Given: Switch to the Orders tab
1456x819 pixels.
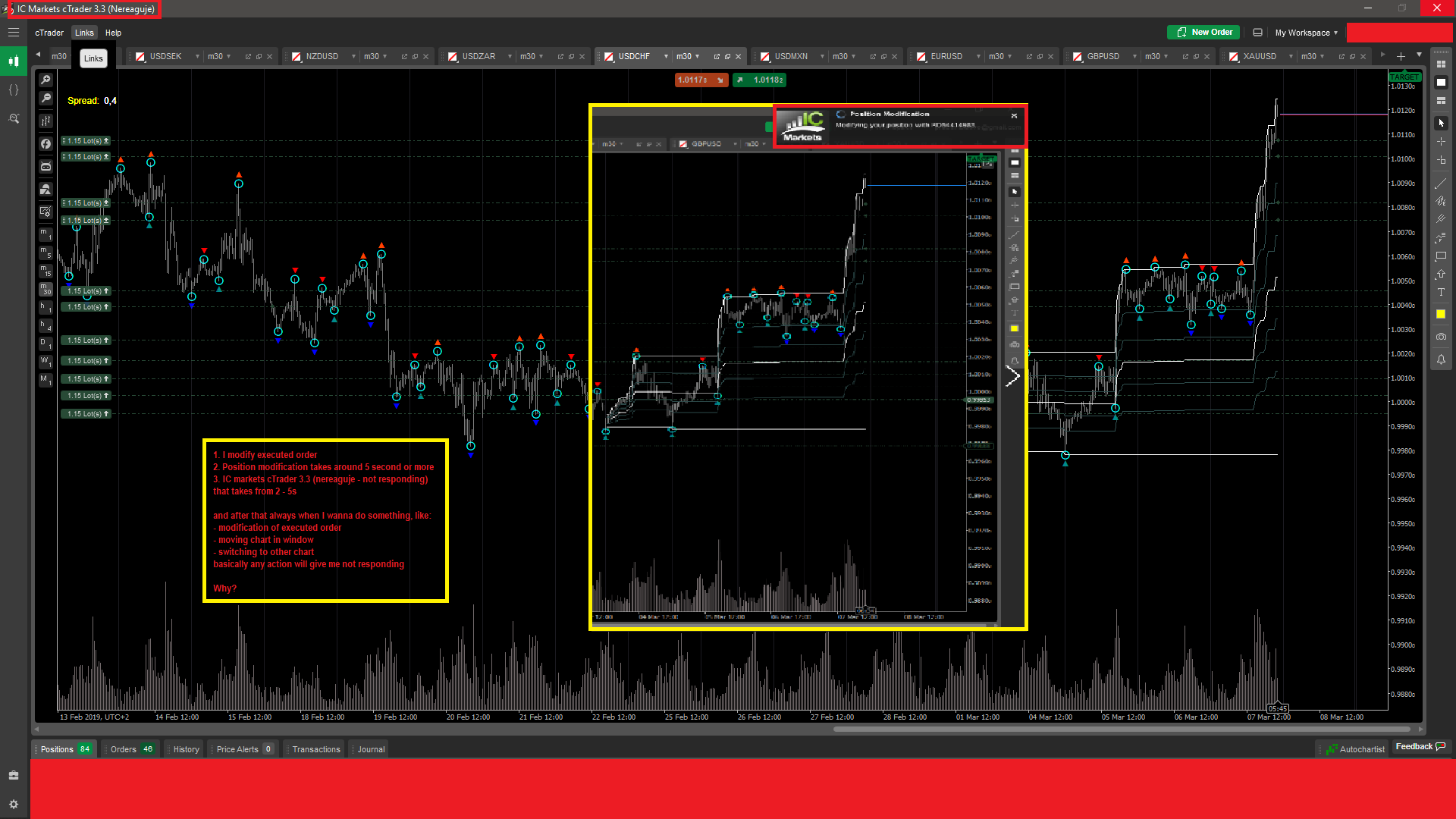Looking at the screenshot, I should point(131,749).
